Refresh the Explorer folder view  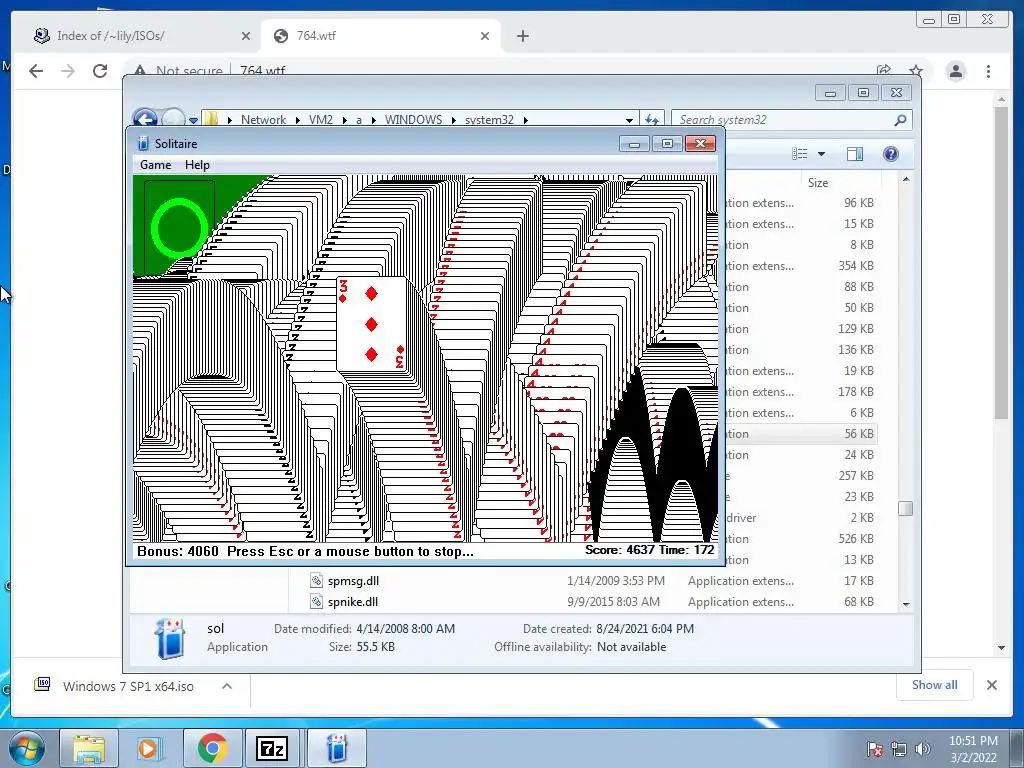652,120
